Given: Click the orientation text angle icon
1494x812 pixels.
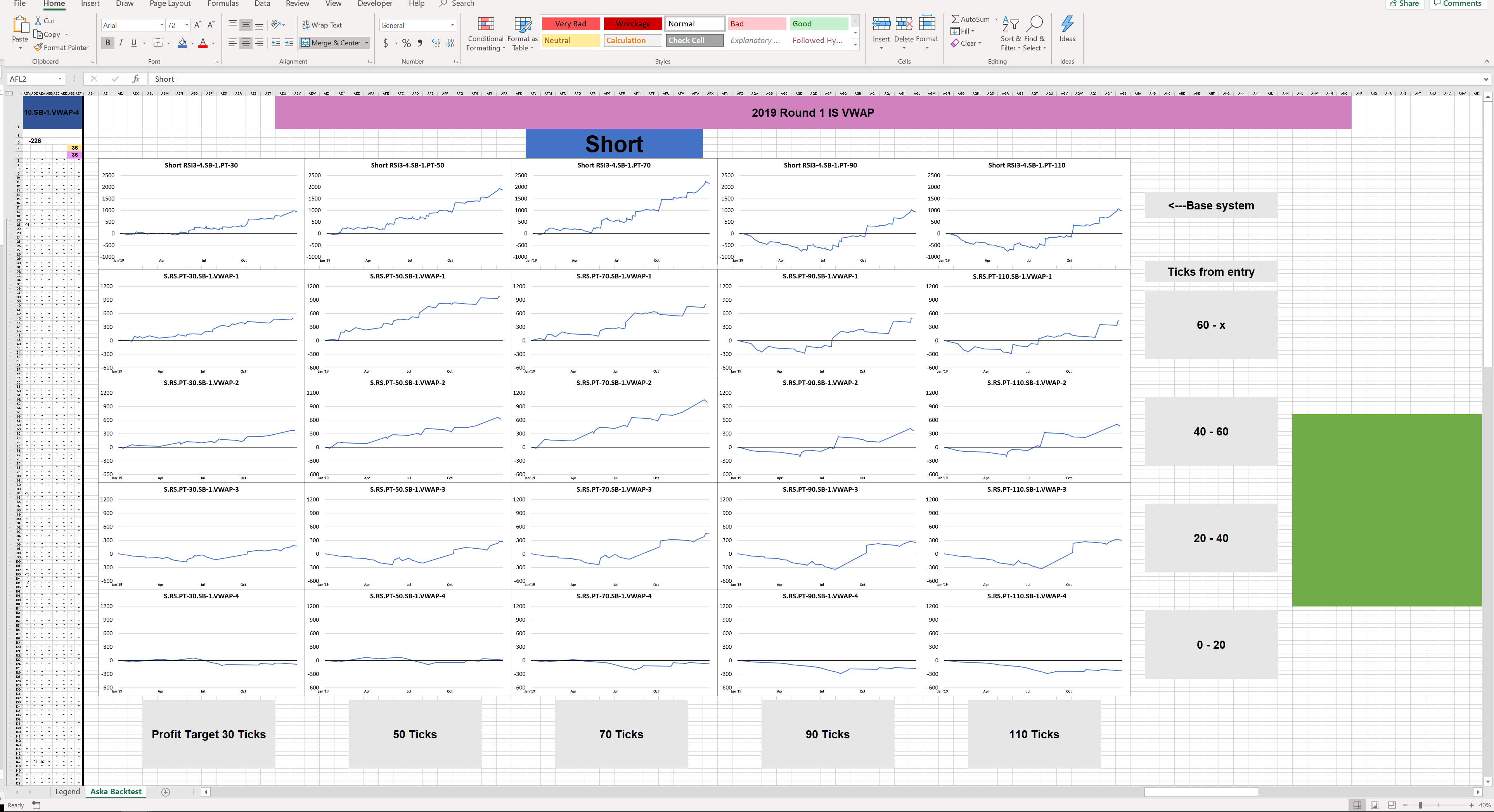Looking at the screenshot, I should (276, 25).
